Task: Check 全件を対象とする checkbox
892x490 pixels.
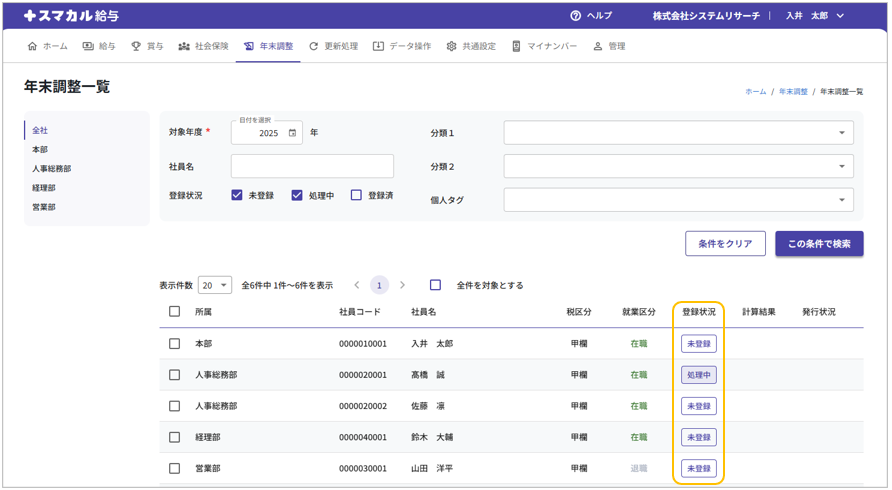Action: (x=435, y=285)
